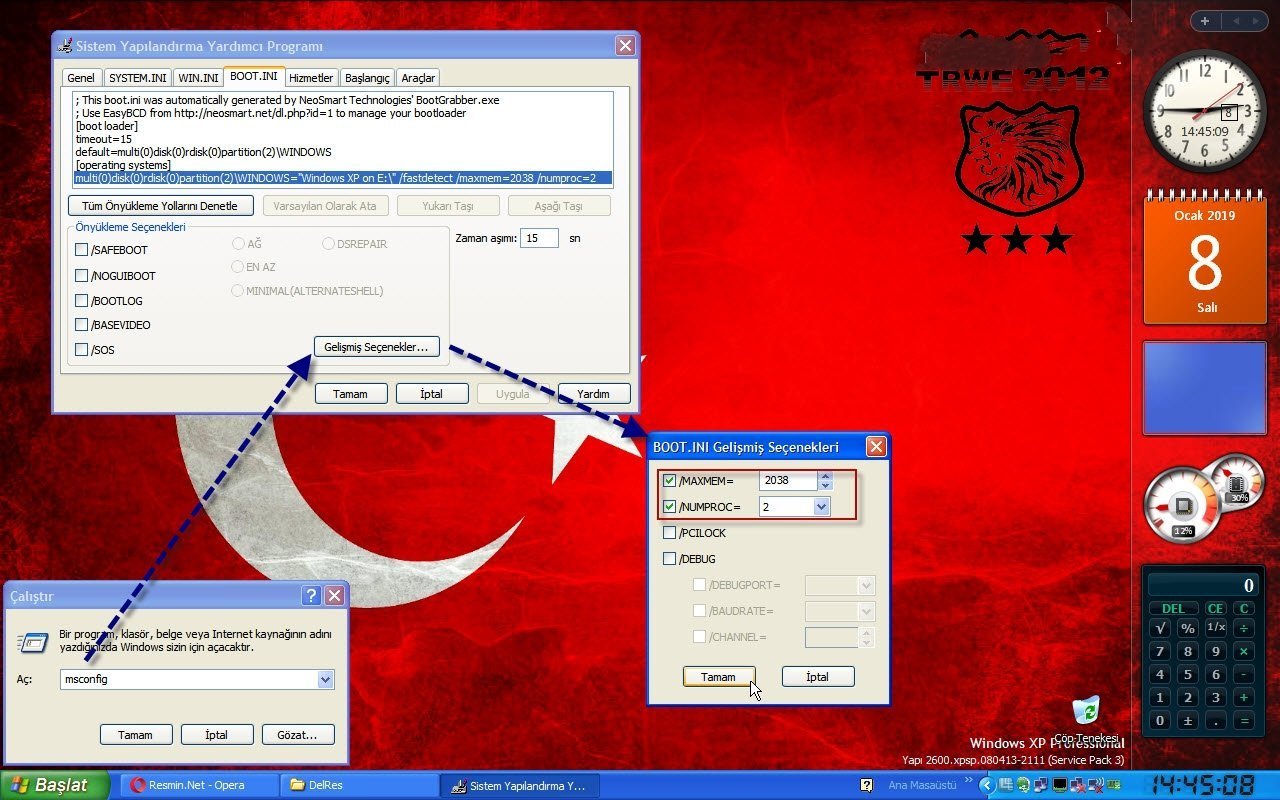
Task: Click Tamam in the Çalıştır dialog
Action: pos(136,735)
